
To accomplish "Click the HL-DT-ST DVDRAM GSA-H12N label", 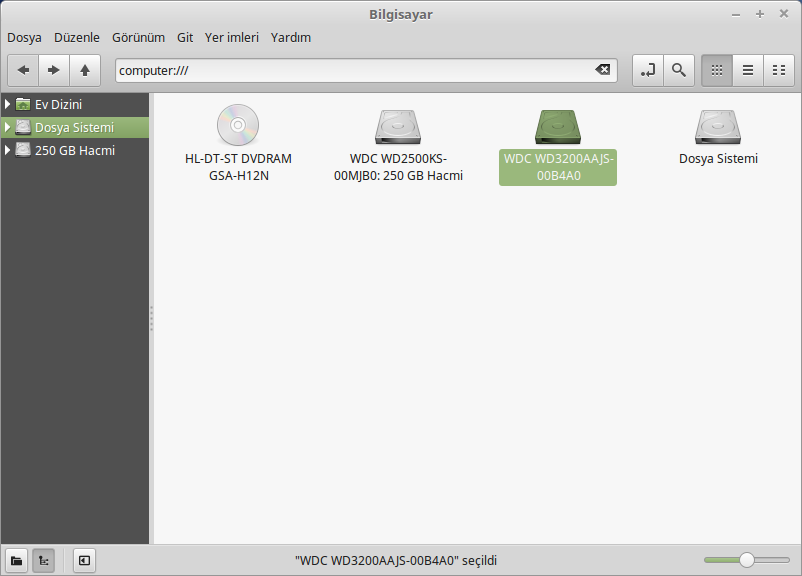I will click(x=238, y=167).
